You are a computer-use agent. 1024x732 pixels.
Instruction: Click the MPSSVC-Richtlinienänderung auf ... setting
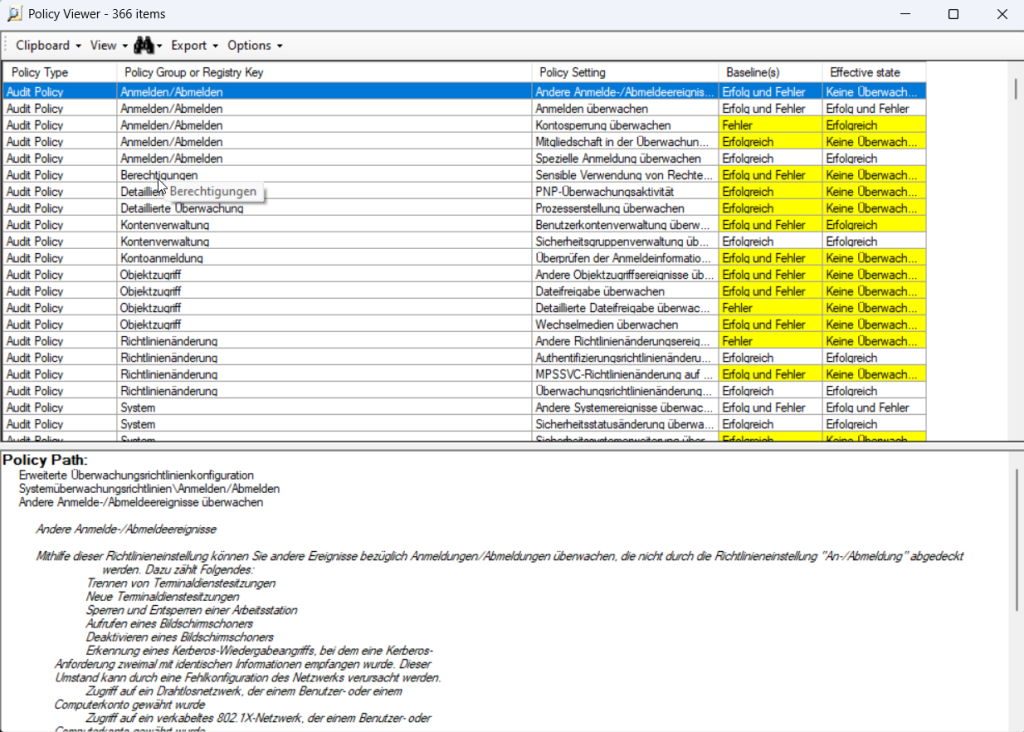[x=624, y=375]
